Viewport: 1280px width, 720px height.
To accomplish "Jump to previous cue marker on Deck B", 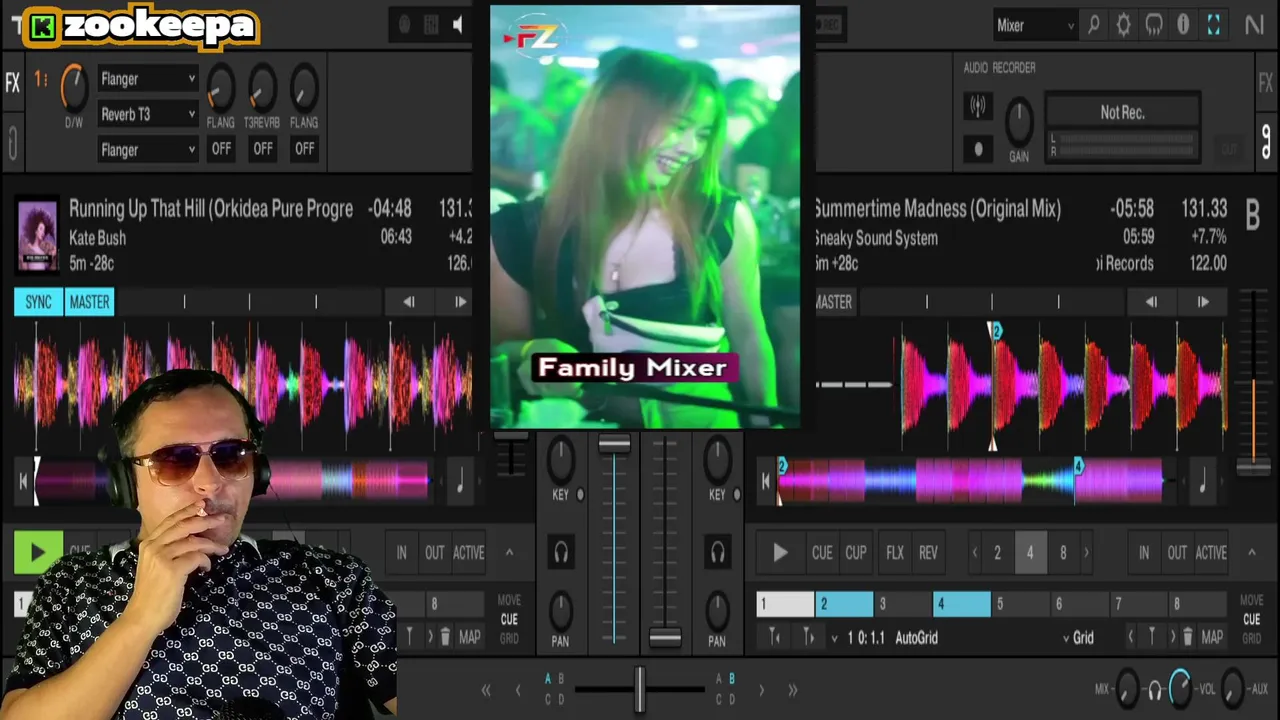I will (774, 637).
